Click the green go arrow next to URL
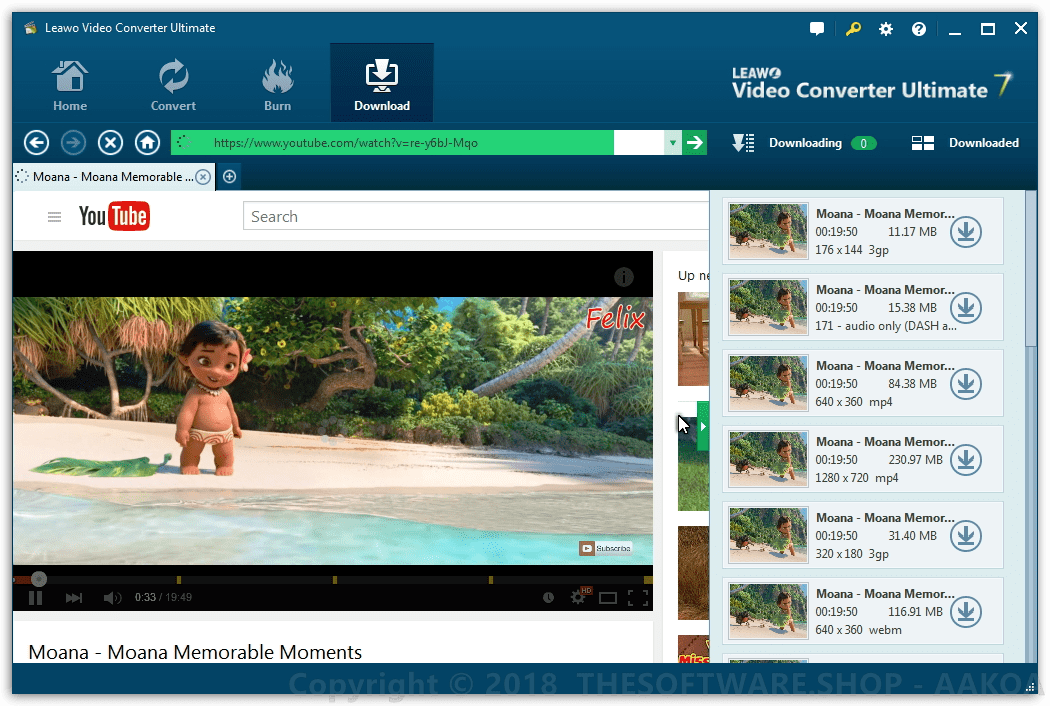The image size is (1050, 706). (695, 143)
